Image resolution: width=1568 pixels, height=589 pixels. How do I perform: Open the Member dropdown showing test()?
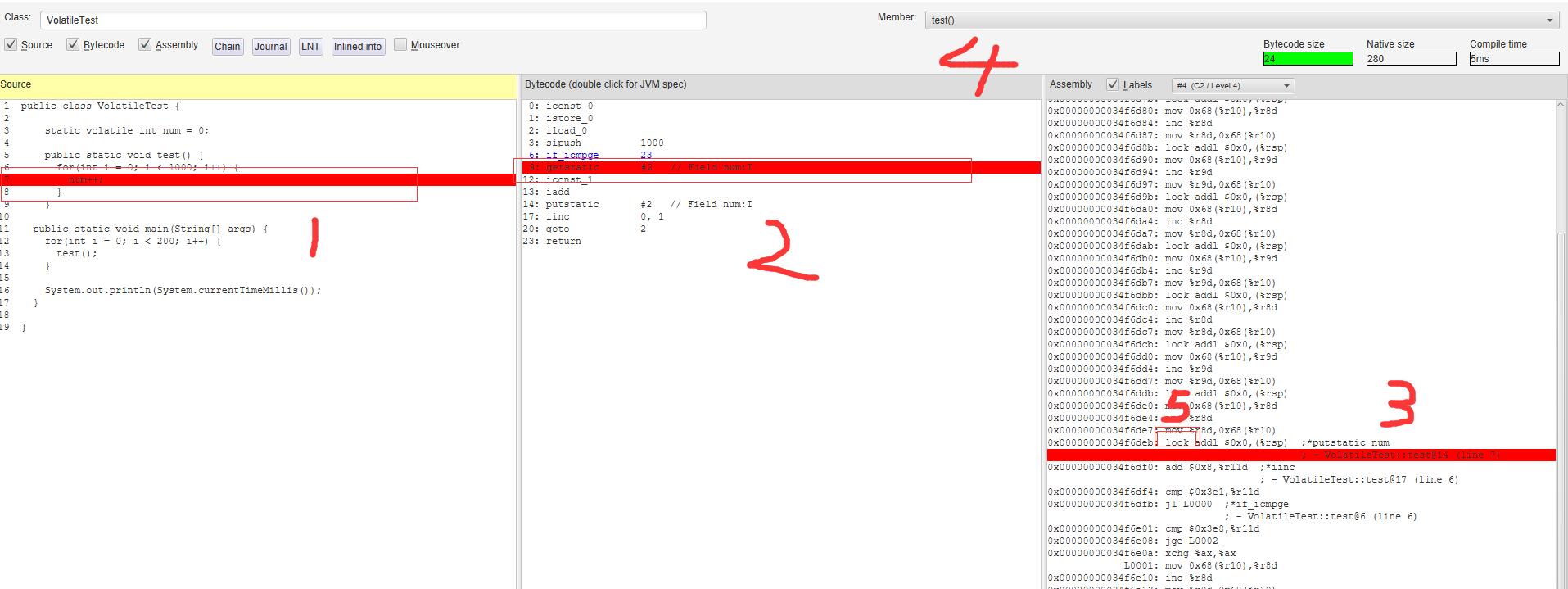1241,20
